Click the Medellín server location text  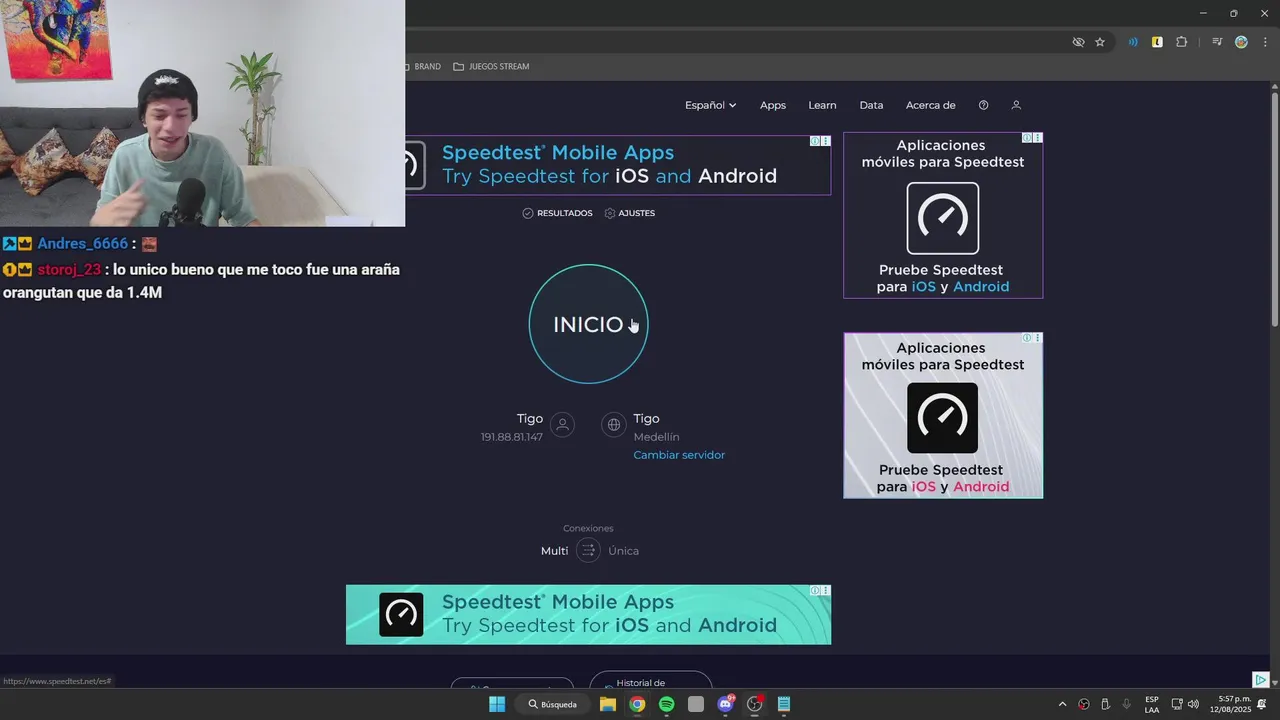[656, 437]
